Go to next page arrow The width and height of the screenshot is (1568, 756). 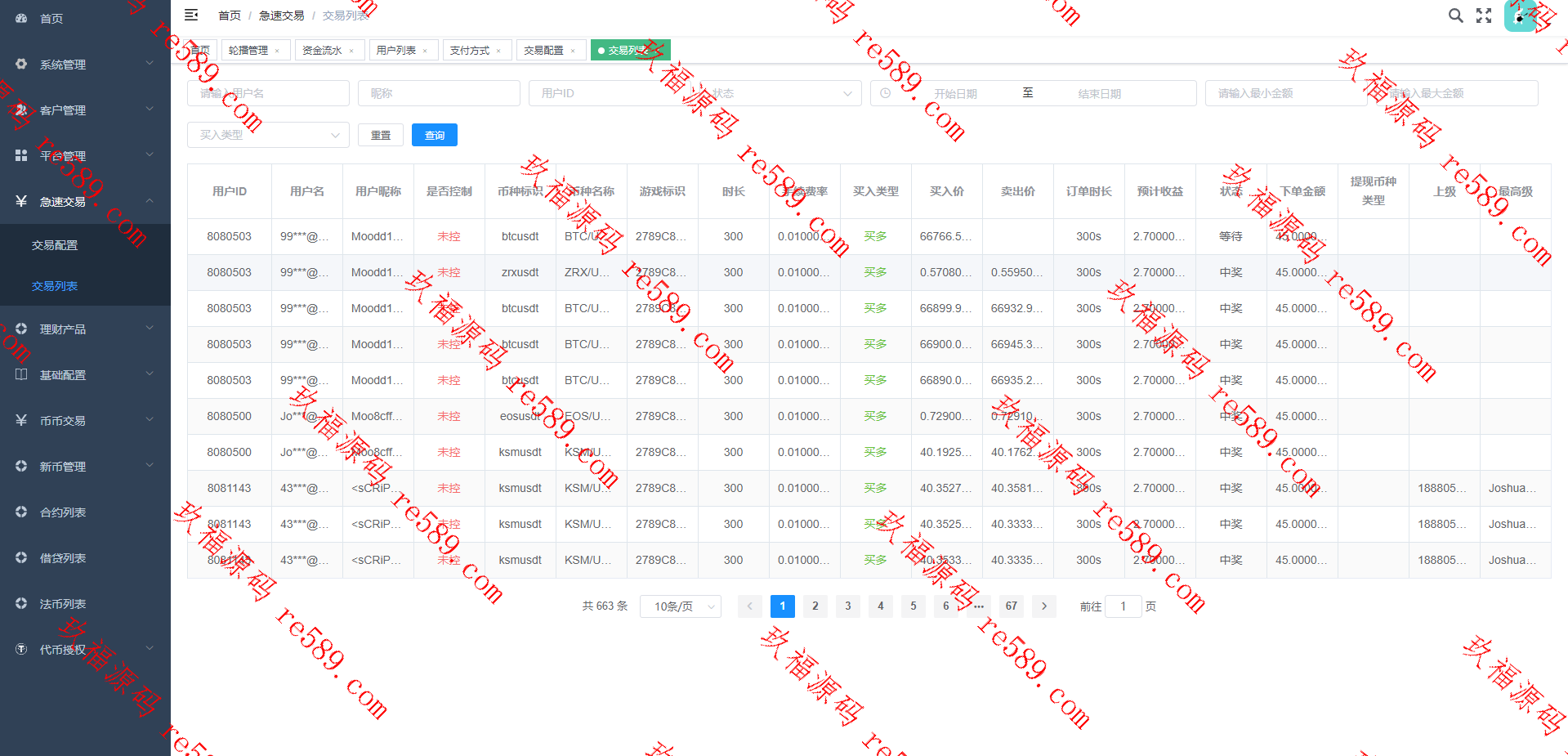click(x=1043, y=606)
